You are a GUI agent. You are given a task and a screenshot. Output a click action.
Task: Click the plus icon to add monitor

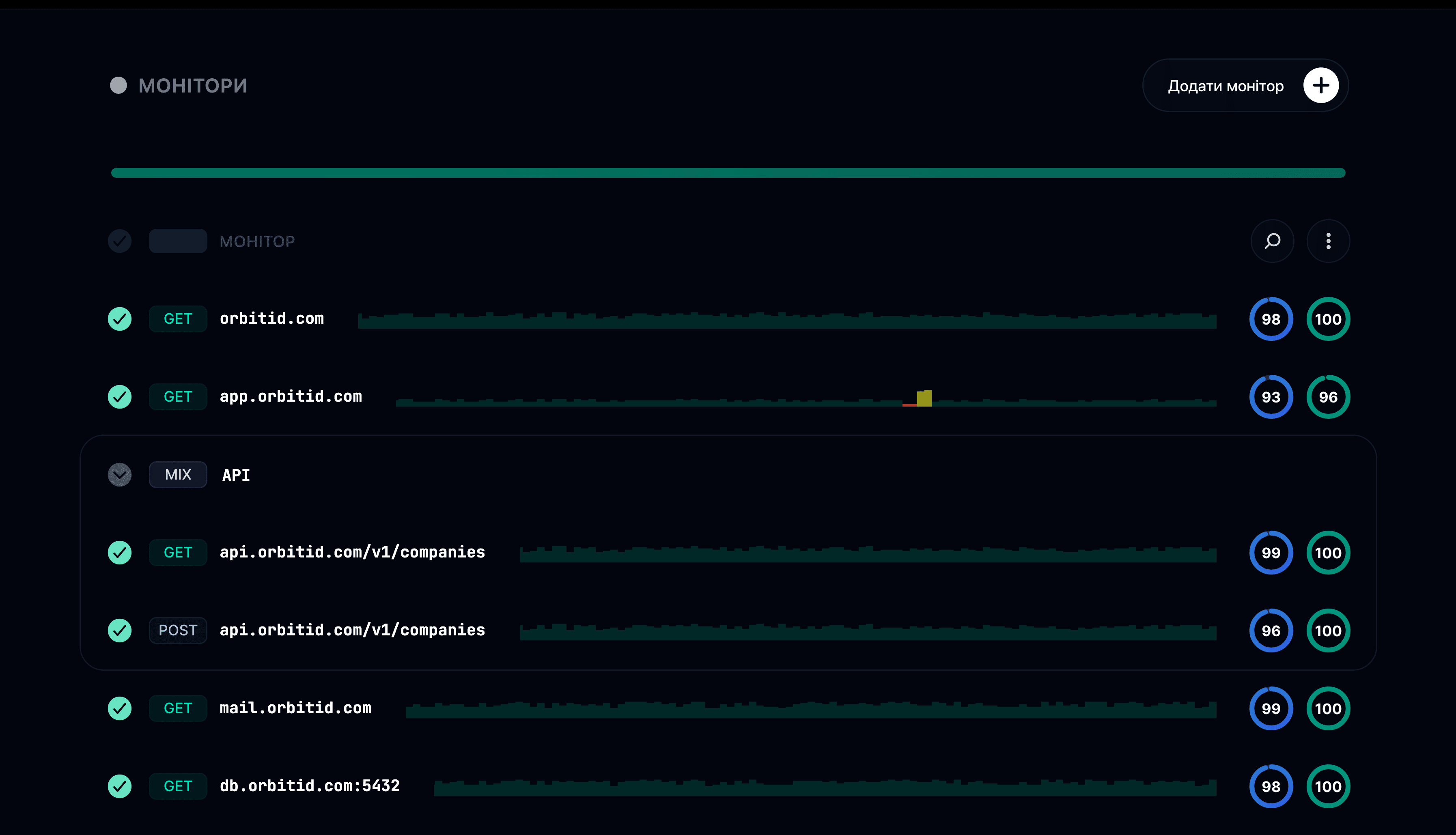pos(1320,86)
